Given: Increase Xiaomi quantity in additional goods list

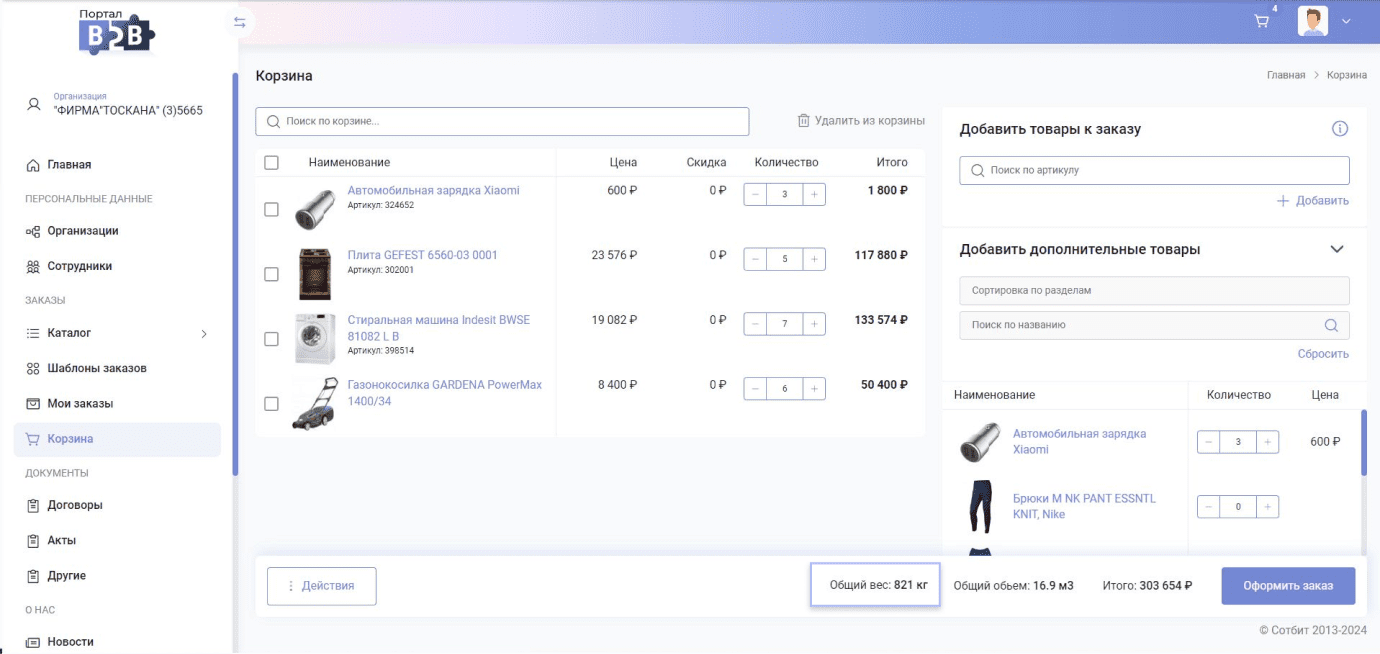Looking at the screenshot, I should click(1268, 442).
